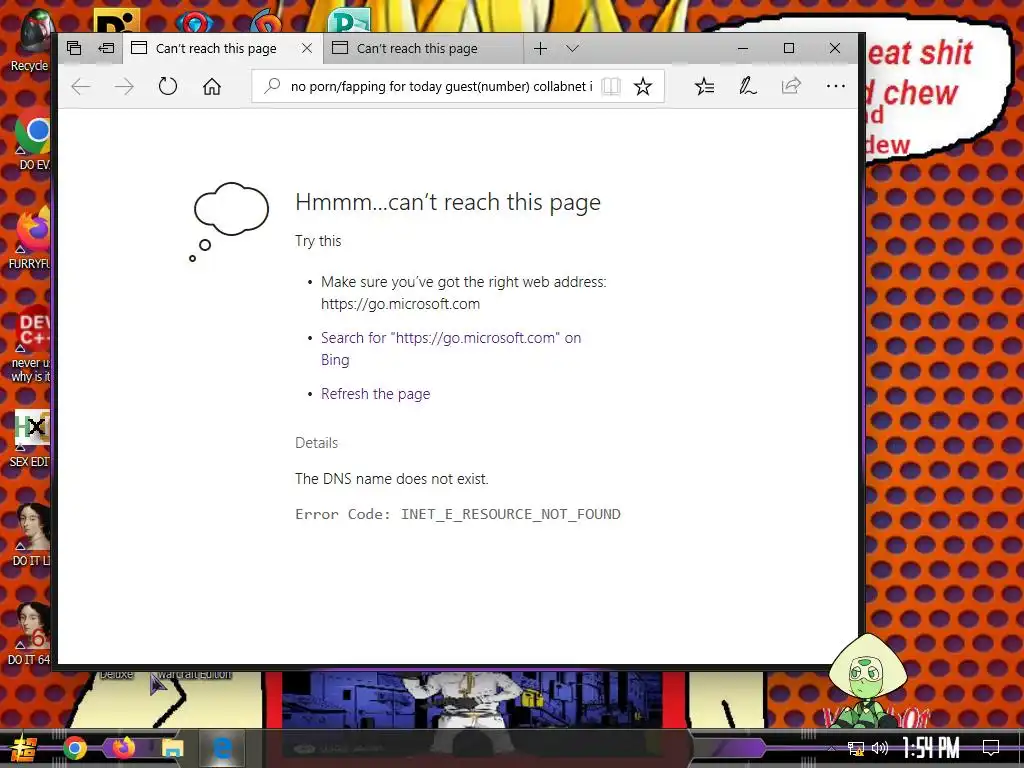The image size is (1024, 768).
Task: Go forward with the arrow button
Action: [124, 86]
